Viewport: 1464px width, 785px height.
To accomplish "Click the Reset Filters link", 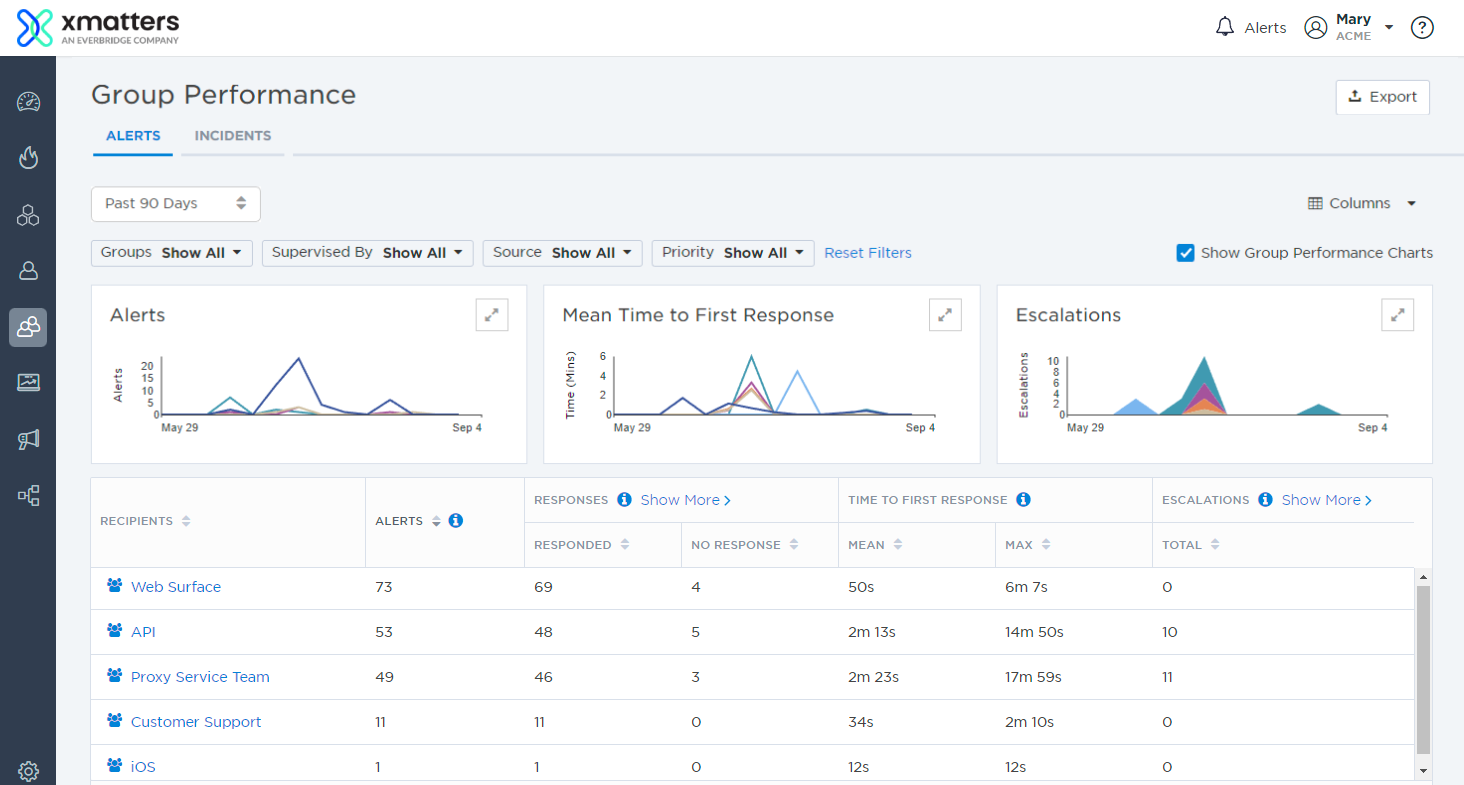I will pos(868,253).
